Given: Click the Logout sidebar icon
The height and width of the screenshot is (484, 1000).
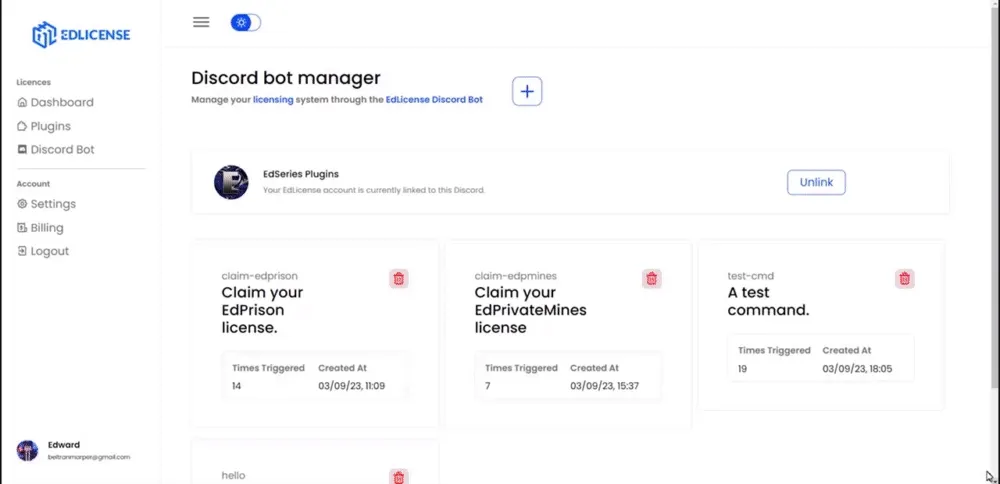Looking at the screenshot, I should pos(22,251).
